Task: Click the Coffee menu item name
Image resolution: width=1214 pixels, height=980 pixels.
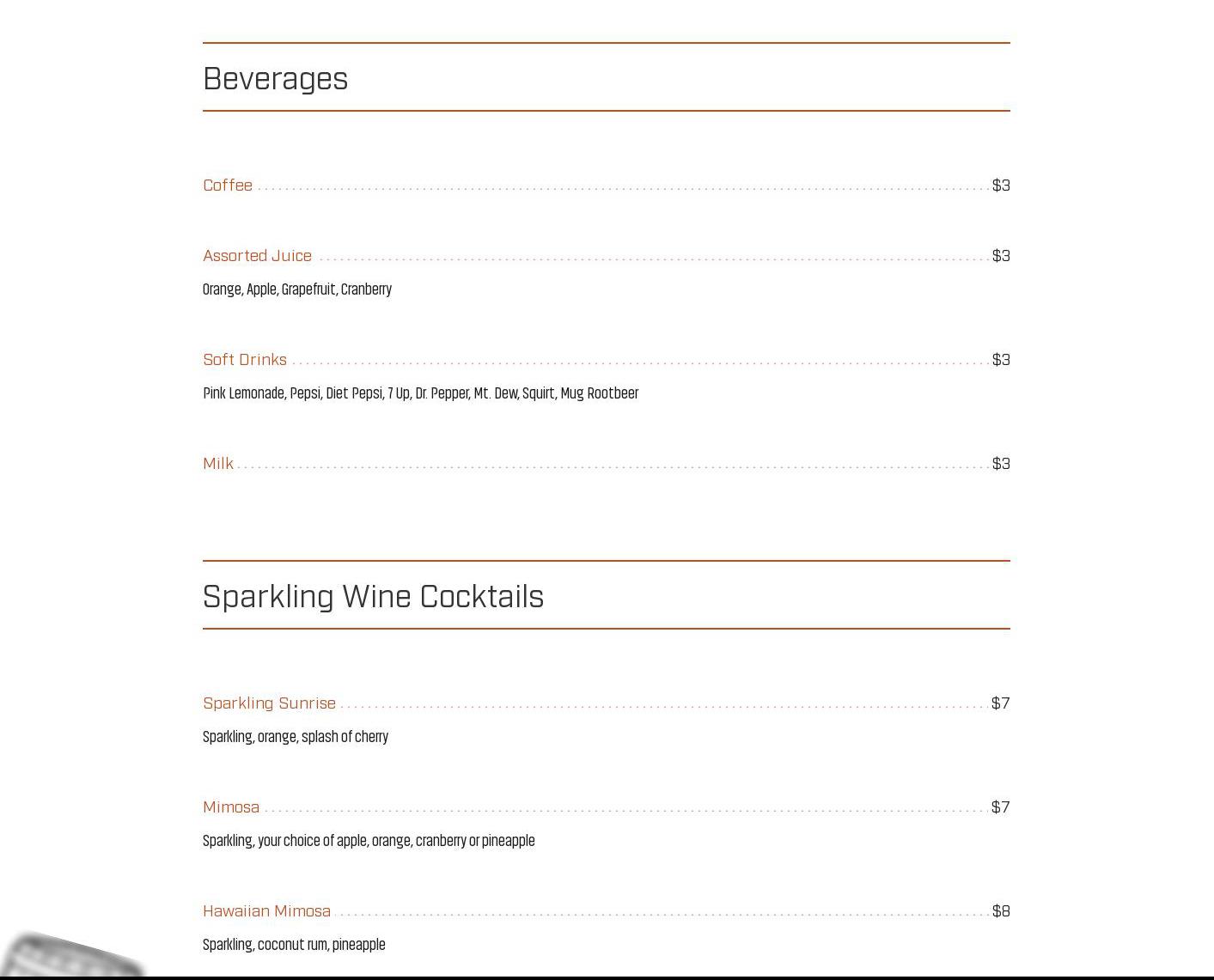Action: click(x=228, y=186)
